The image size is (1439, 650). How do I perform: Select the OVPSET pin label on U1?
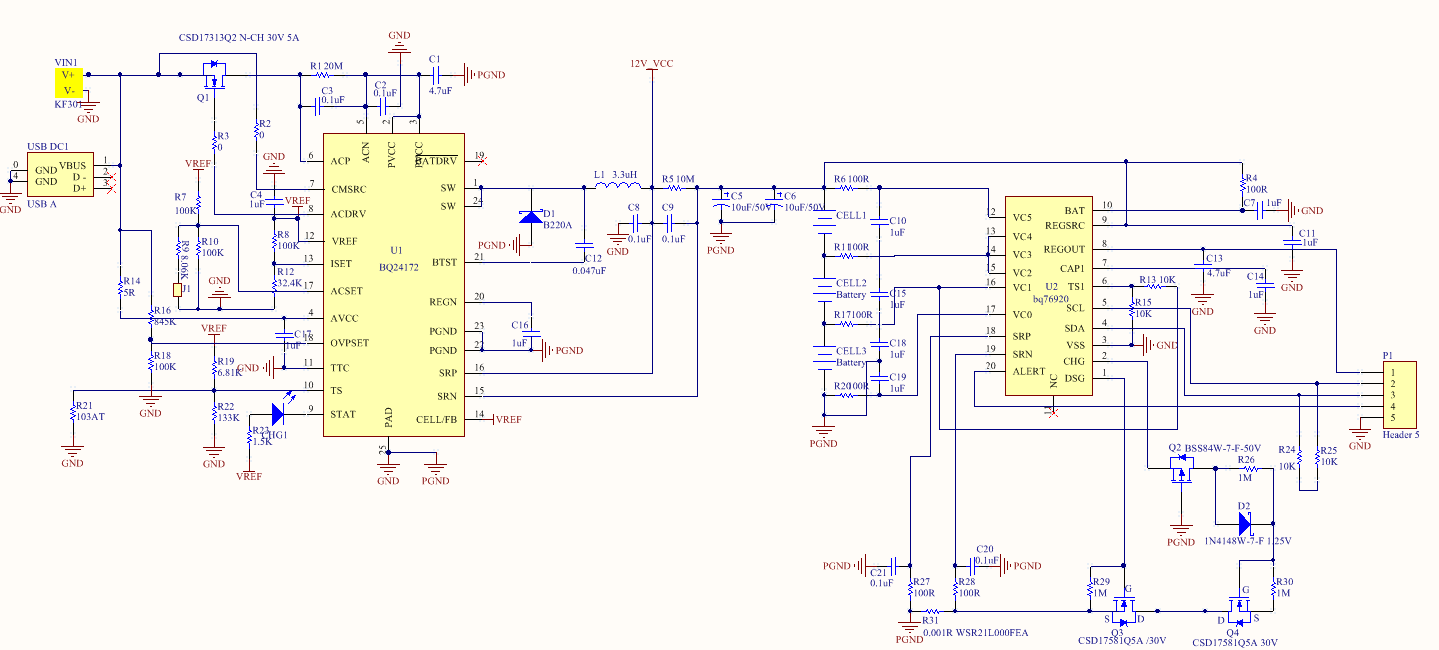pos(350,343)
